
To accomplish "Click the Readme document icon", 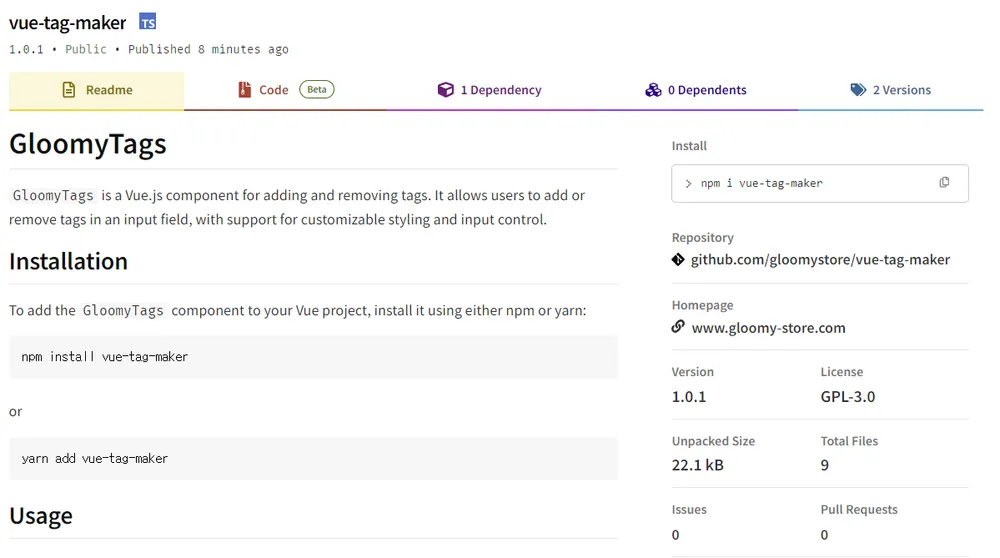I will click(69, 90).
